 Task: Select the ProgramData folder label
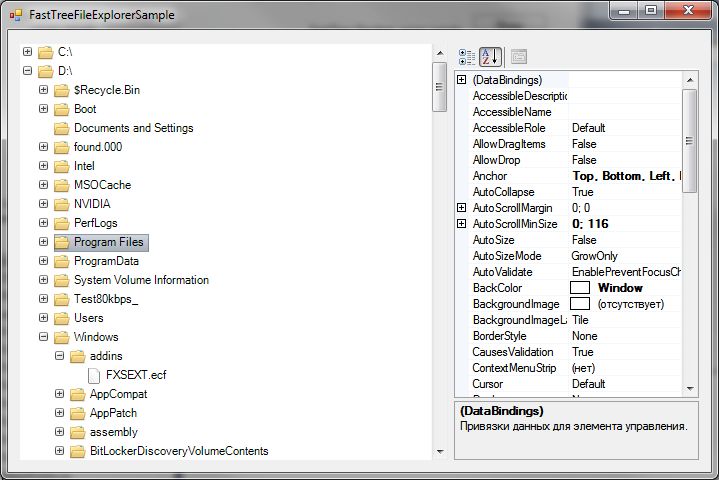tap(106, 261)
